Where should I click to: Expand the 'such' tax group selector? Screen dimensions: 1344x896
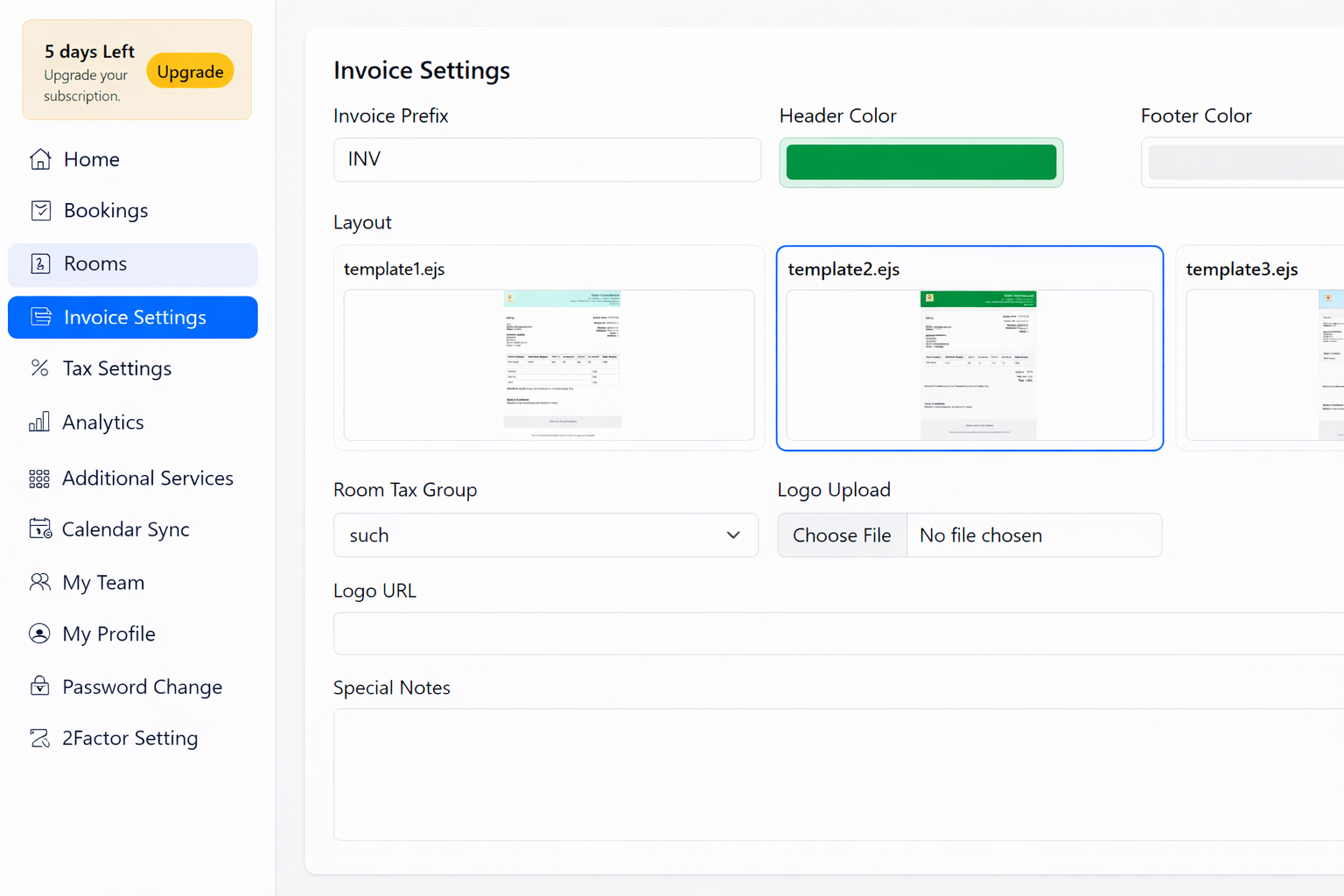pos(544,535)
